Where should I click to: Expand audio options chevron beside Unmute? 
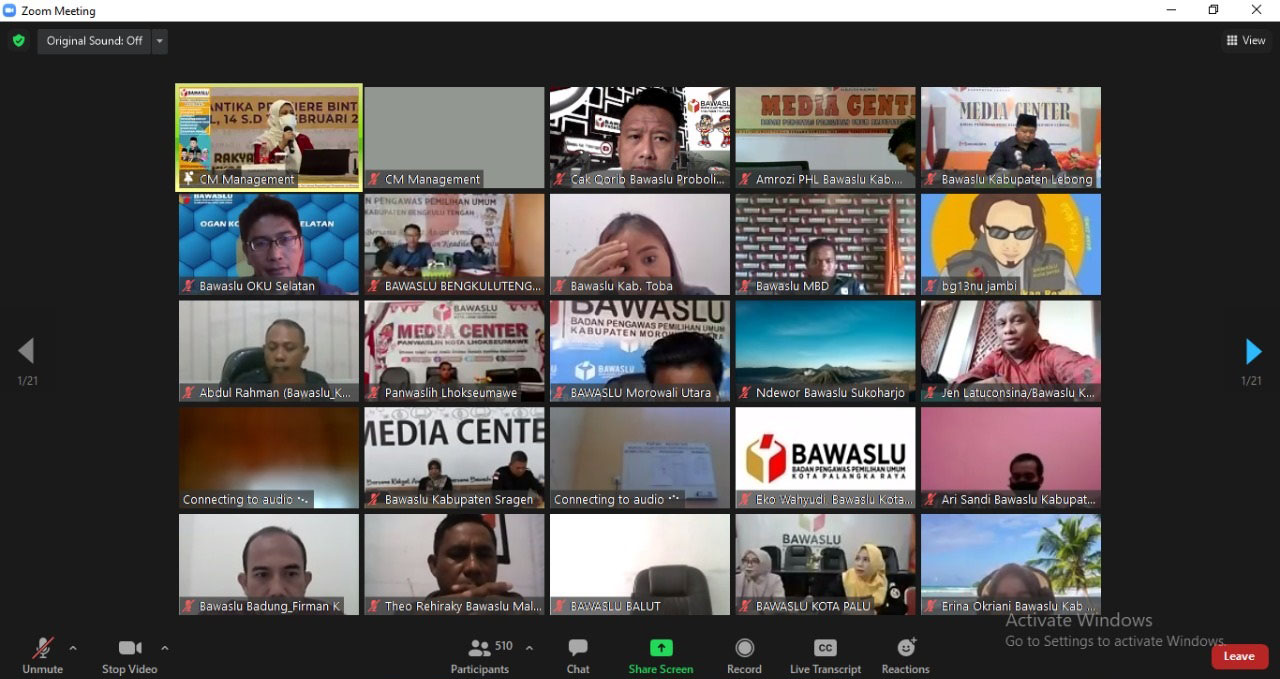coord(73,648)
